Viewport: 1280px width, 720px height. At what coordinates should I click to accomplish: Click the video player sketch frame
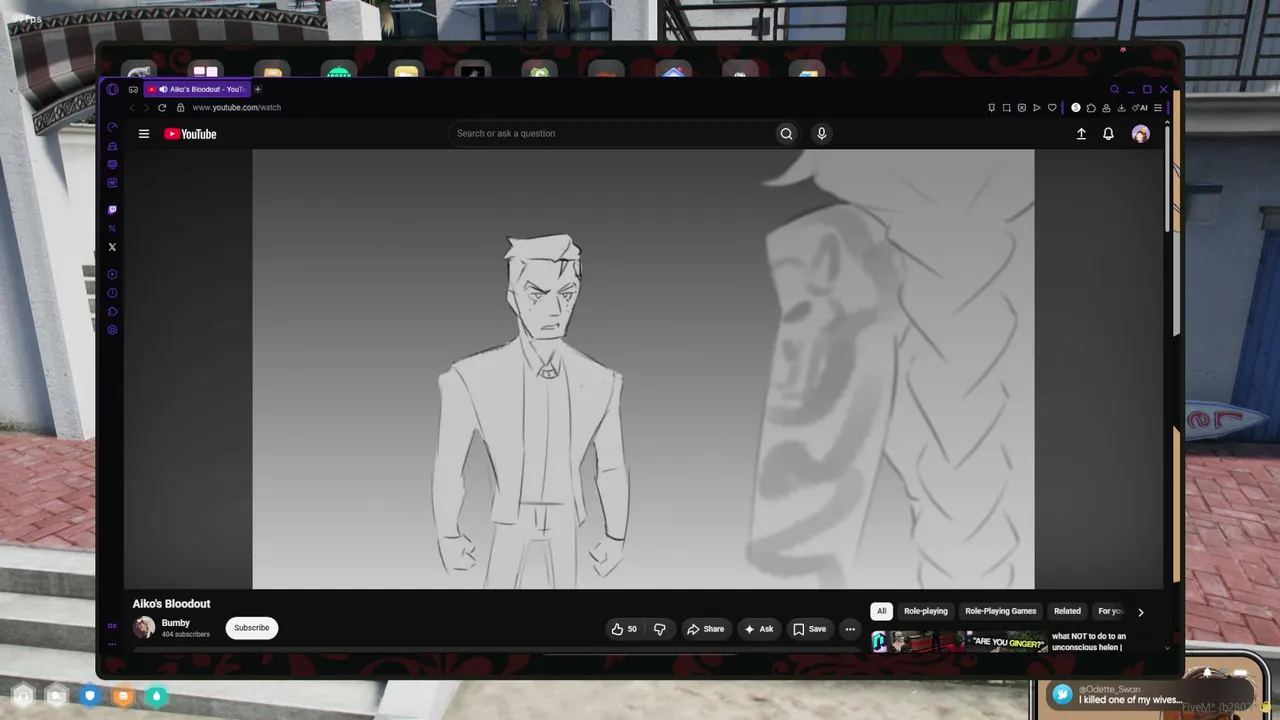click(643, 369)
